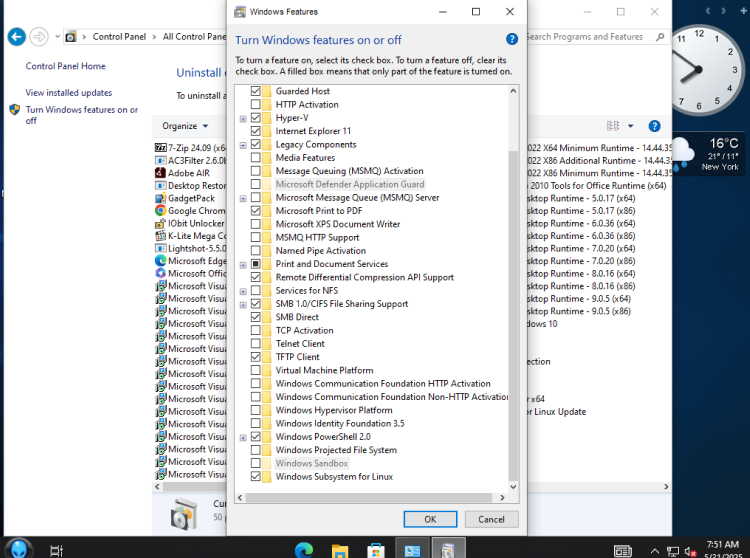Click the horizontal scrollbar right arrow in features list
Image resolution: width=750 pixels, height=558 pixels.
[502, 498]
